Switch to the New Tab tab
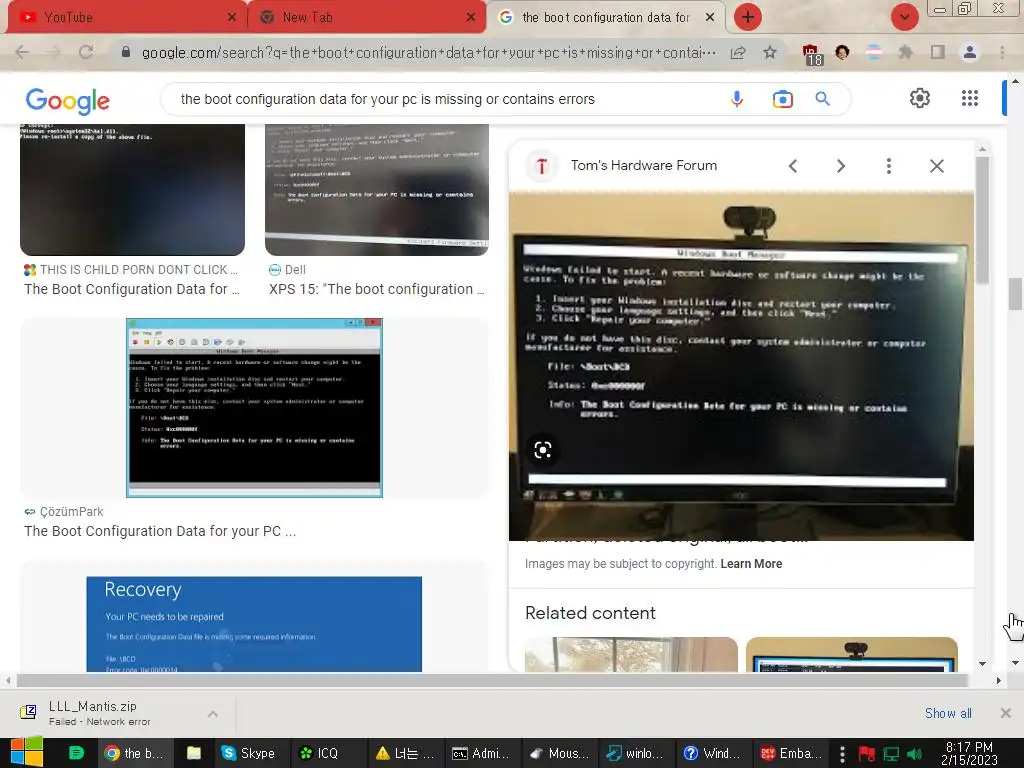 click(x=367, y=17)
